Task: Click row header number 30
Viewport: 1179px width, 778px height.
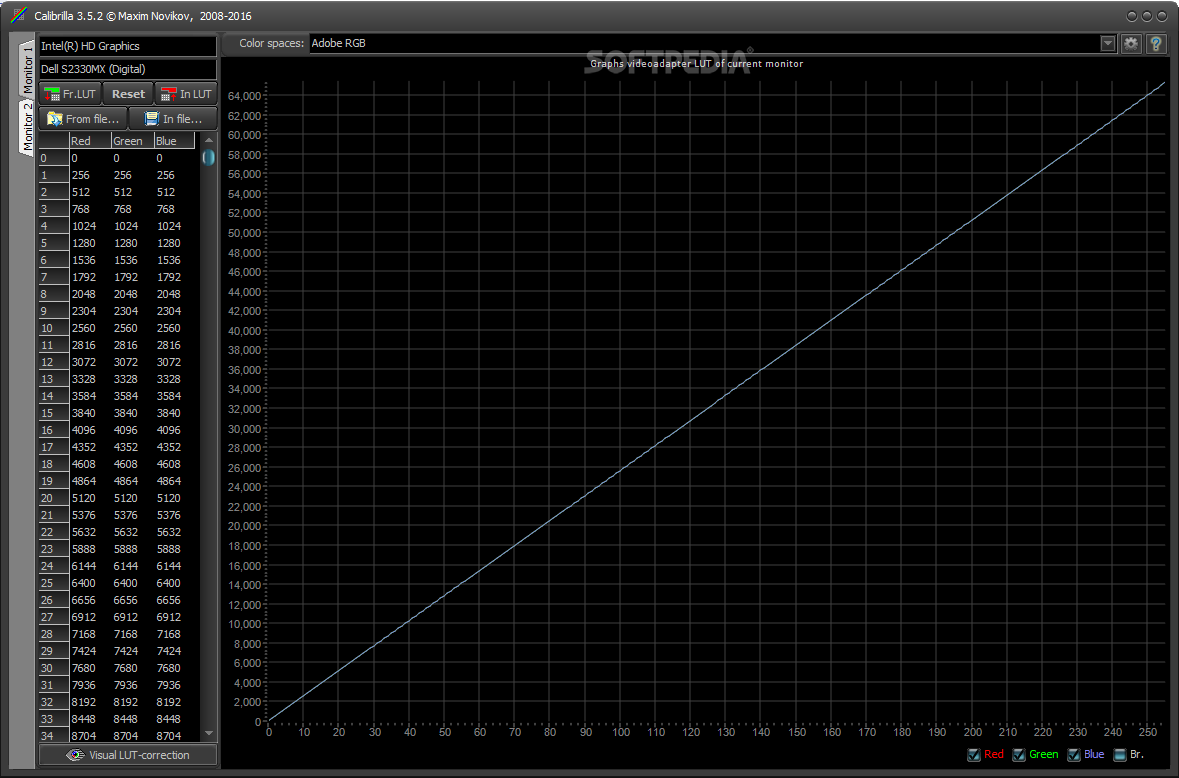Action: pos(53,668)
